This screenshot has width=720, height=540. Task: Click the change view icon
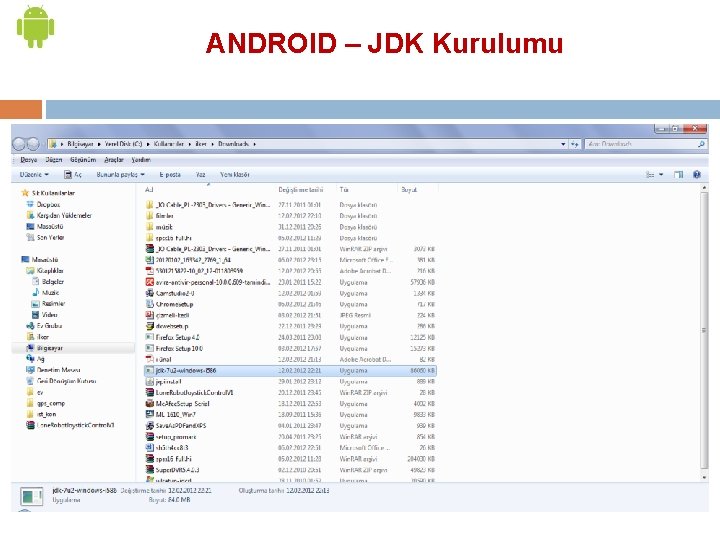(x=650, y=174)
